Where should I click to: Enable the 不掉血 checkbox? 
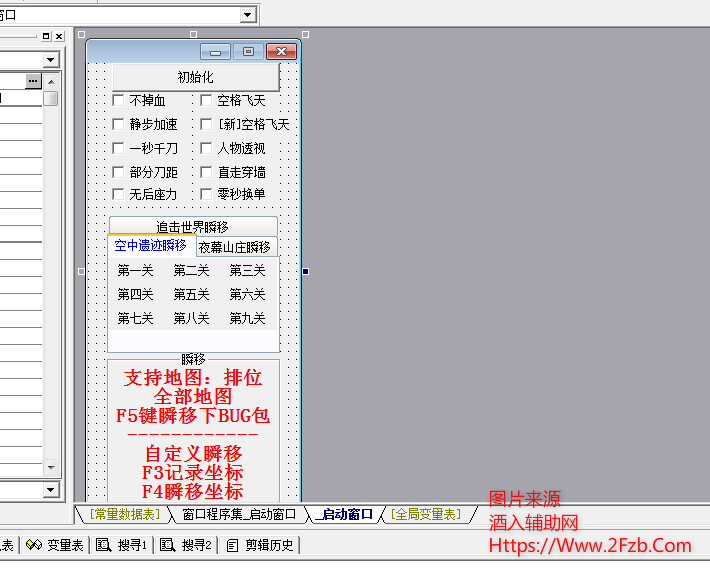[x=119, y=100]
